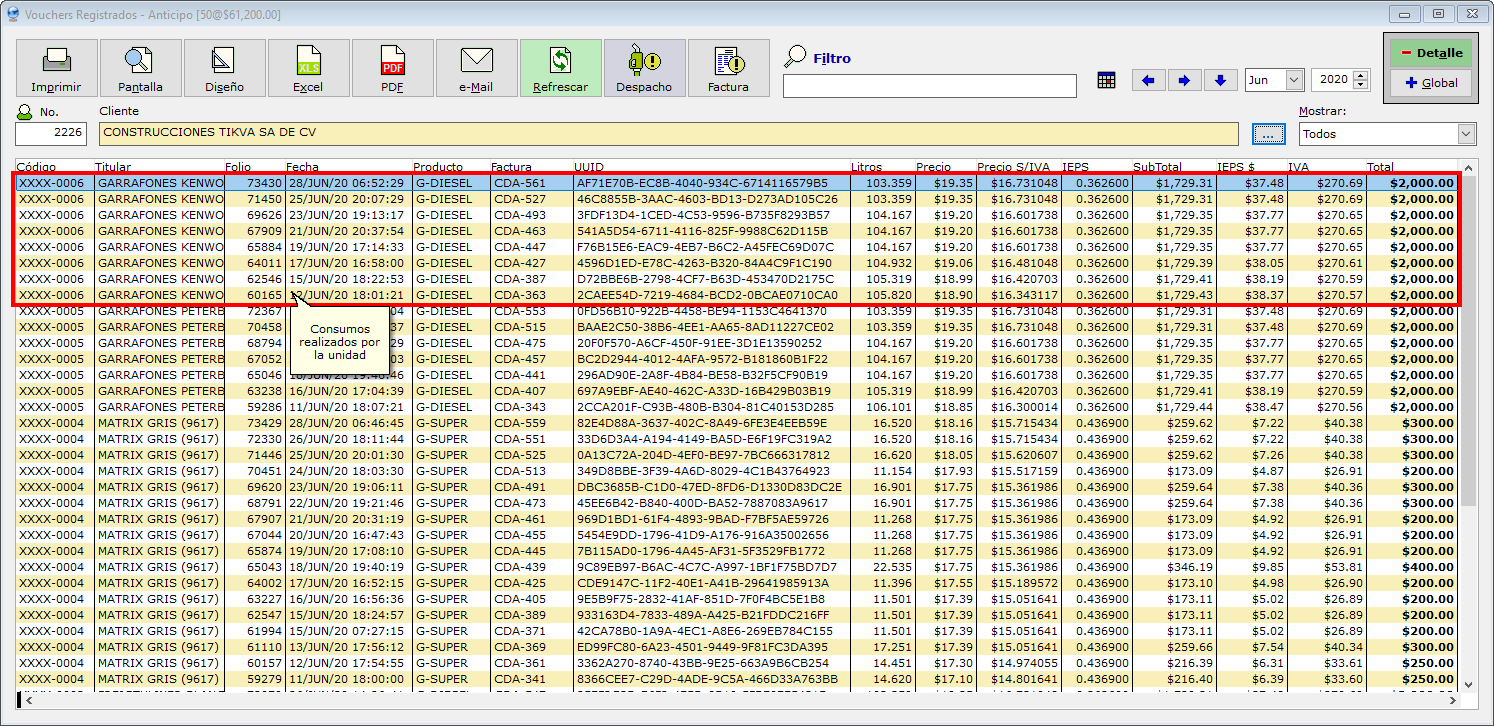
Task: Click the blue left arrow button
Action: (x=1148, y=80)
